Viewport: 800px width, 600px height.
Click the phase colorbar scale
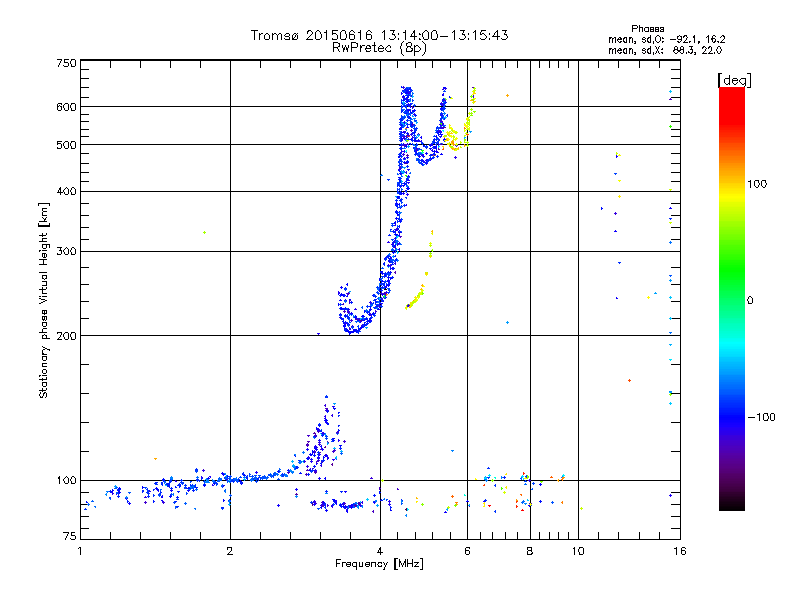point(732,298)
